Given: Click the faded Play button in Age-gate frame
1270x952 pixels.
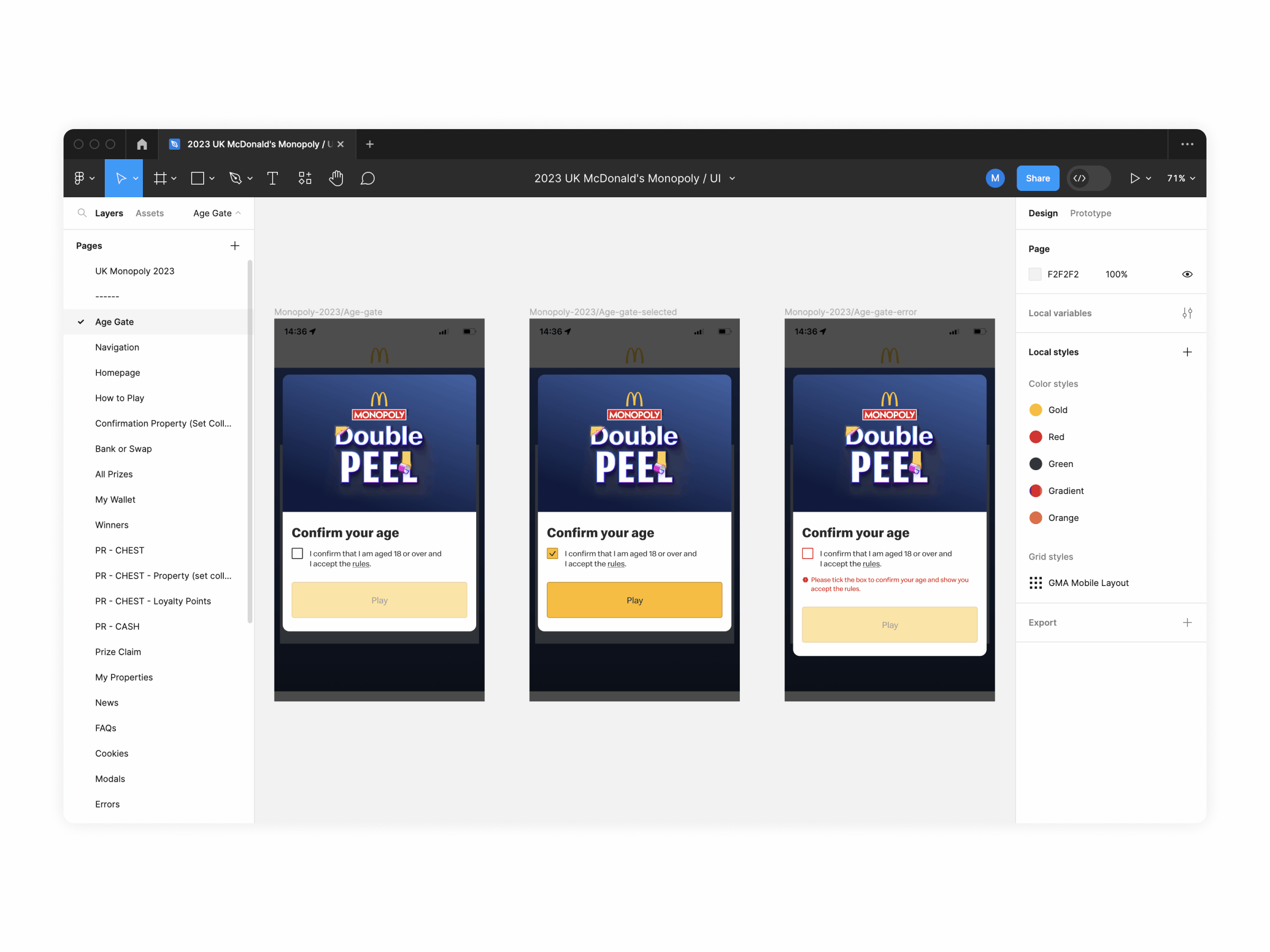Looking at the screenshot, I should pyautogui.click(x=379, y=600).
